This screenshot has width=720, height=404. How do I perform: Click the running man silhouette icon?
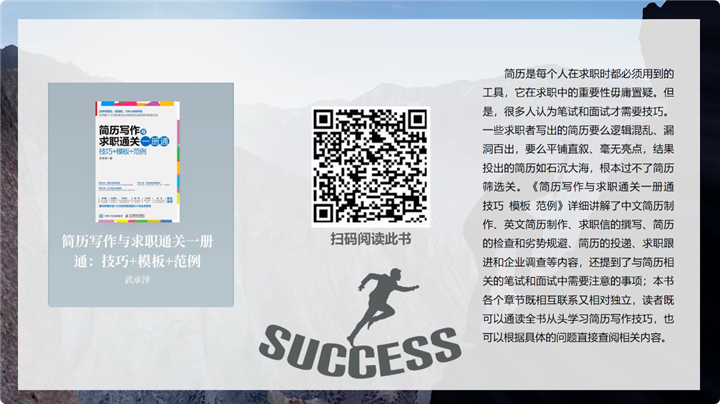coord(382,305)
